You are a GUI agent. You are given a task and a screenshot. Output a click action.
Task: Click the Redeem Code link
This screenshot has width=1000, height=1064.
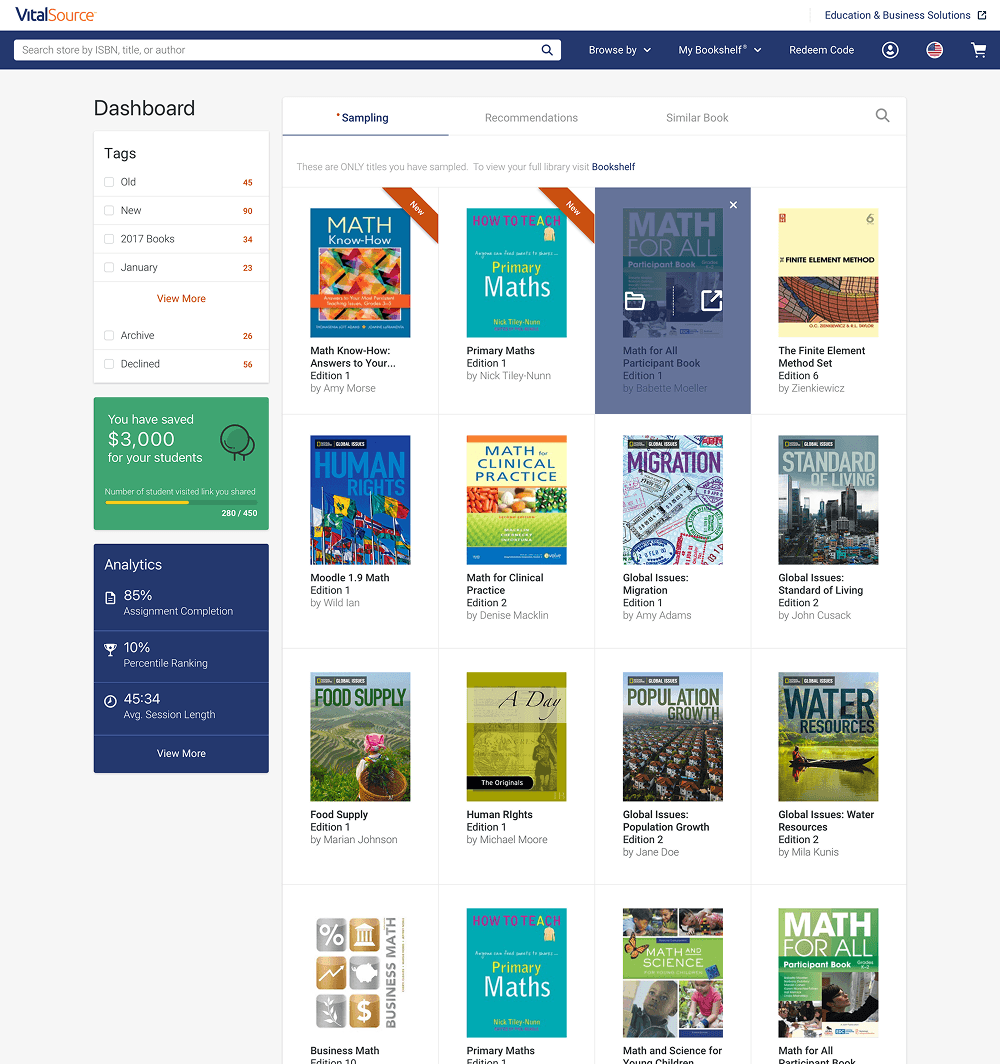tap(821, 50)
